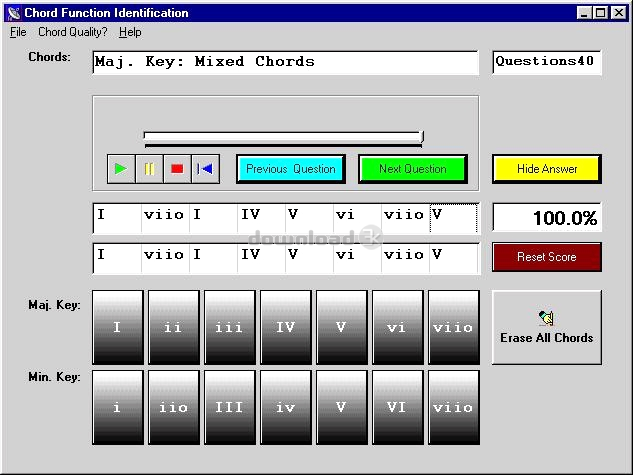Screen dimensions: 633x475
Task: Click the app icon in the title bar
Action: (x=14, y=13)
